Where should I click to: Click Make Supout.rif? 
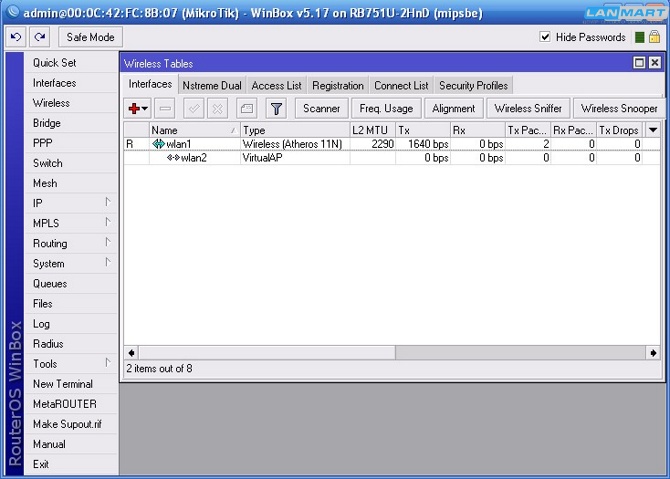(71, 424)
